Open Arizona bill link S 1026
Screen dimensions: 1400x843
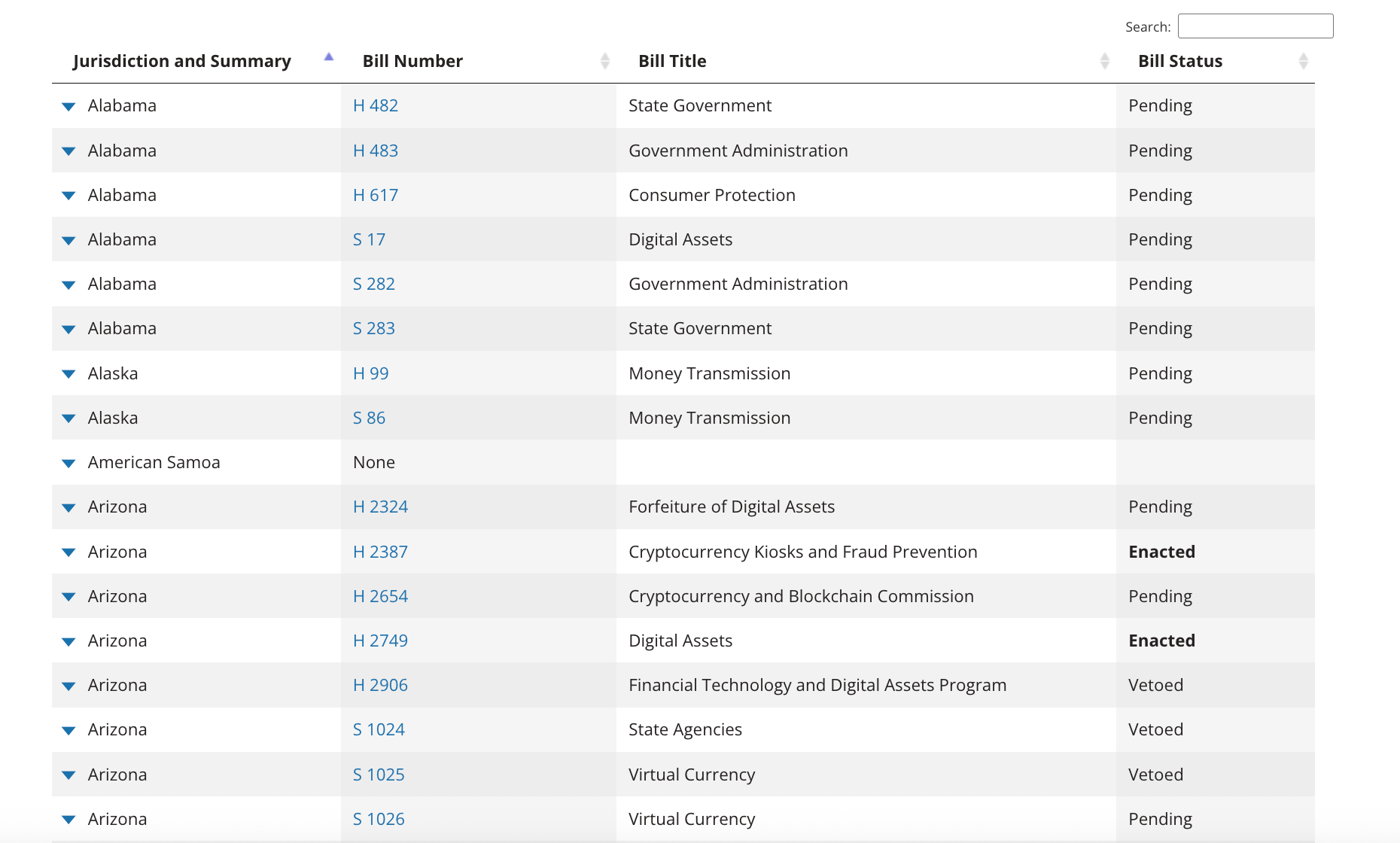pos(379,819)
